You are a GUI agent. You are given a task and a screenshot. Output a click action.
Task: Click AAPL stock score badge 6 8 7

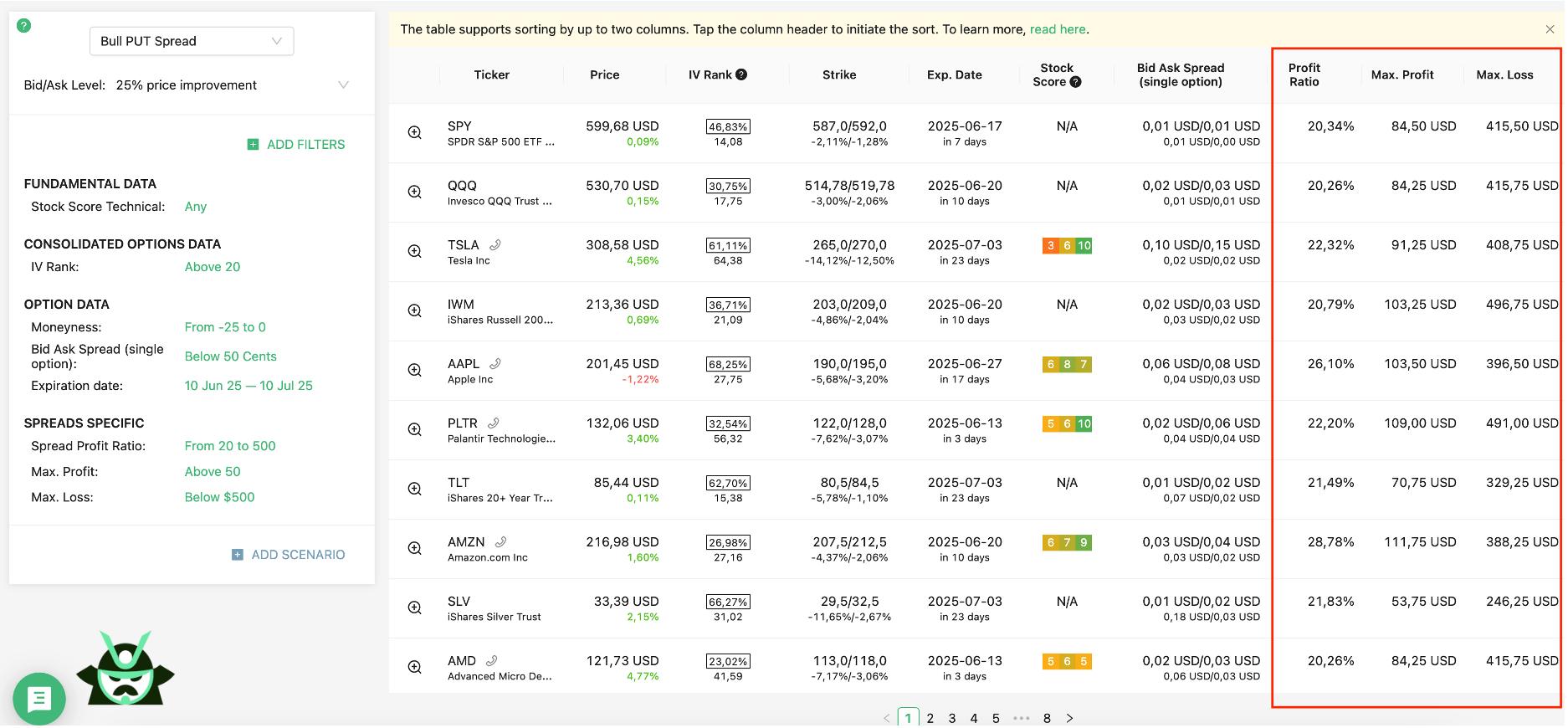[x=1067, y=365]
